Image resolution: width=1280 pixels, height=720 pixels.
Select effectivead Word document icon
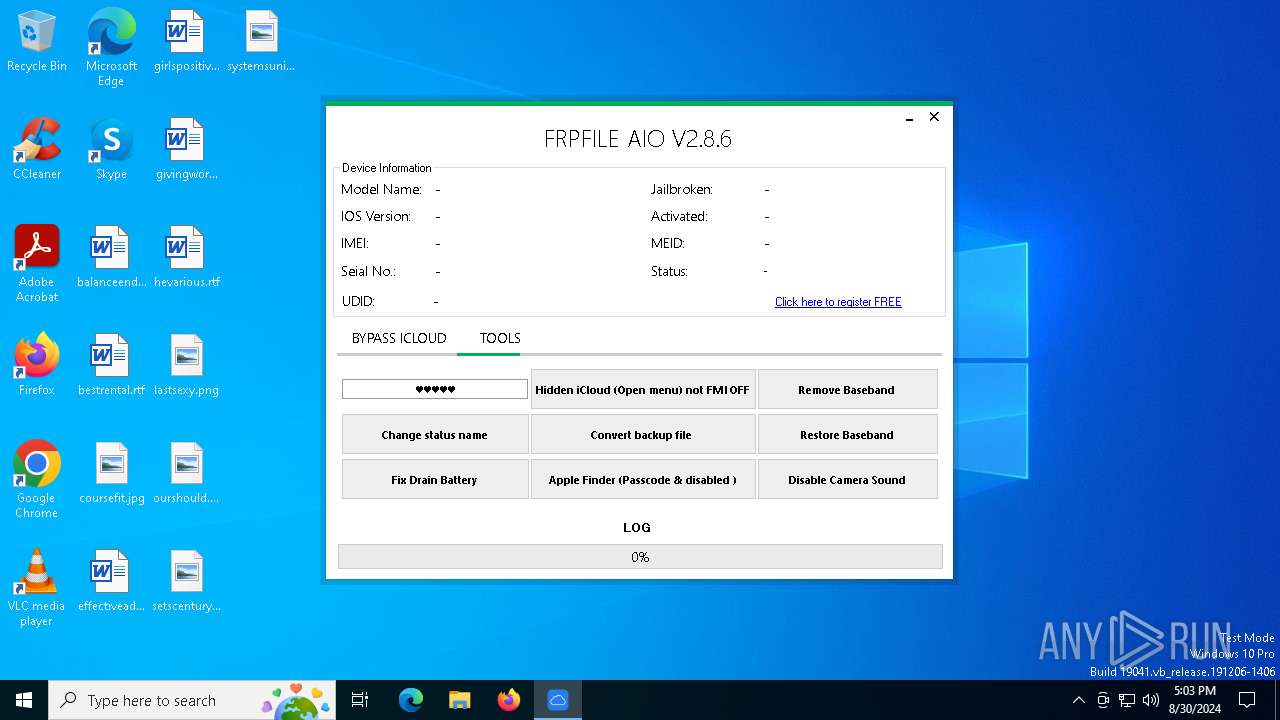tap(111, 582)
